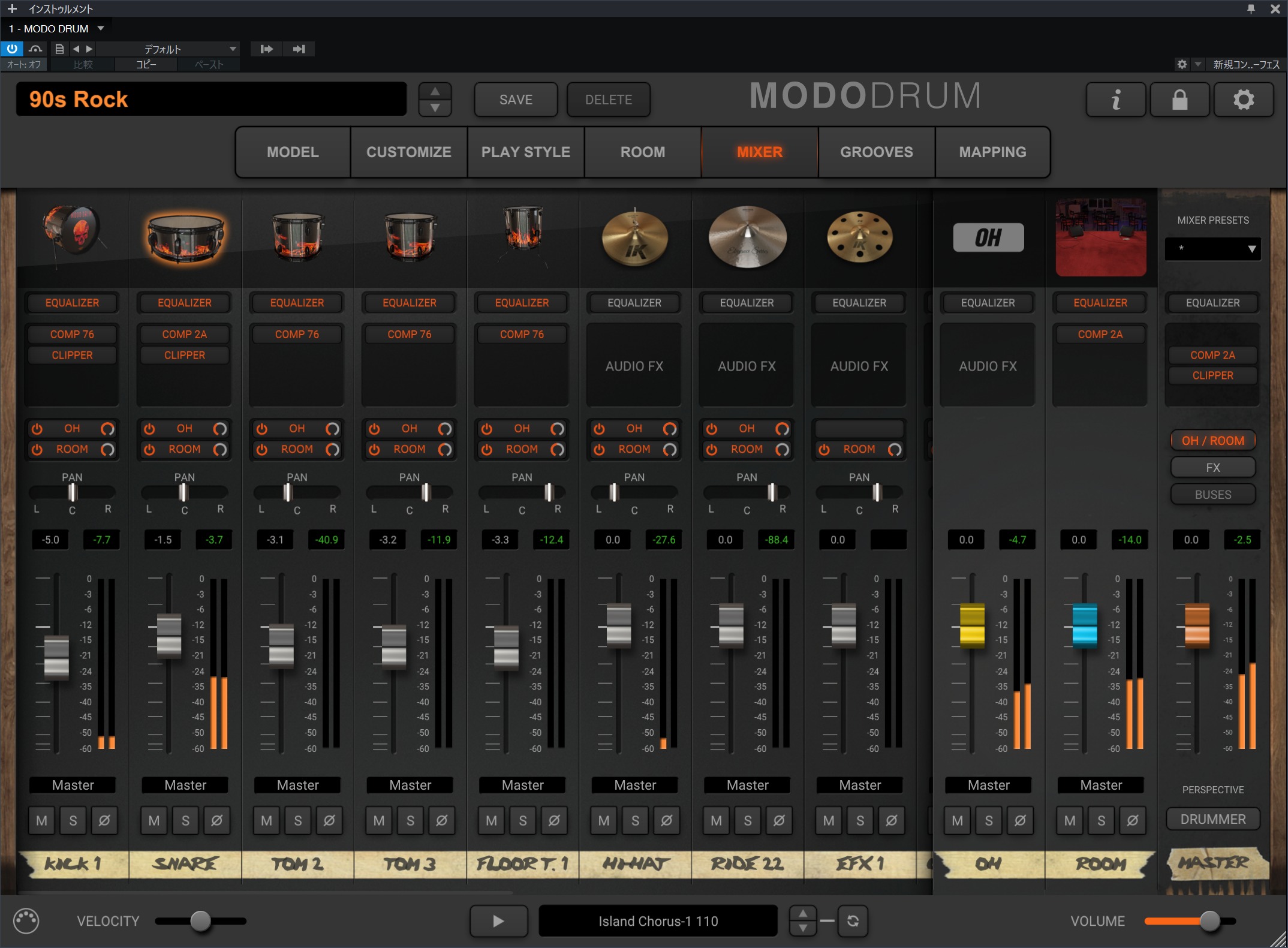
Task: Play the Island Chorus-1 groove
Action: click(x=498, y=921)
